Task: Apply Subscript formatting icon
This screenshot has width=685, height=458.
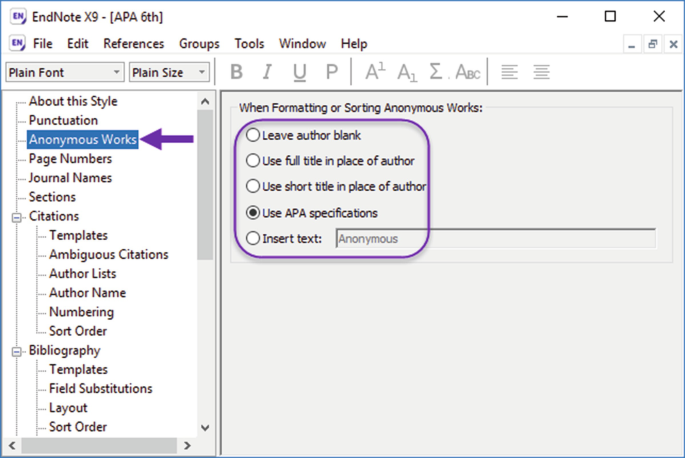Action: coord(406,72)
